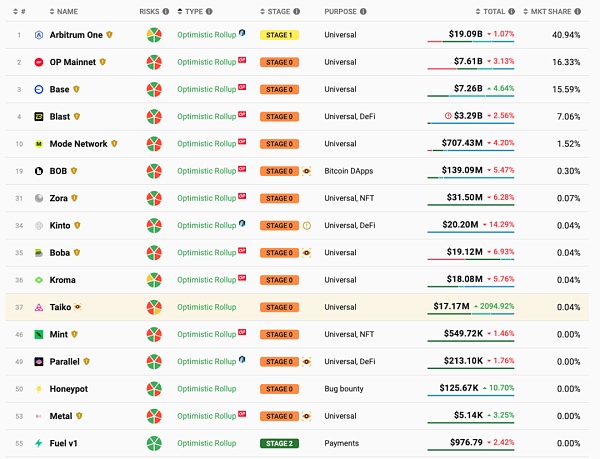The width and height of the screenshot is (600, 459).
Task: Click the clock icon beside Blast's total value
Action: pyautogui.click(x=448, y=116)
